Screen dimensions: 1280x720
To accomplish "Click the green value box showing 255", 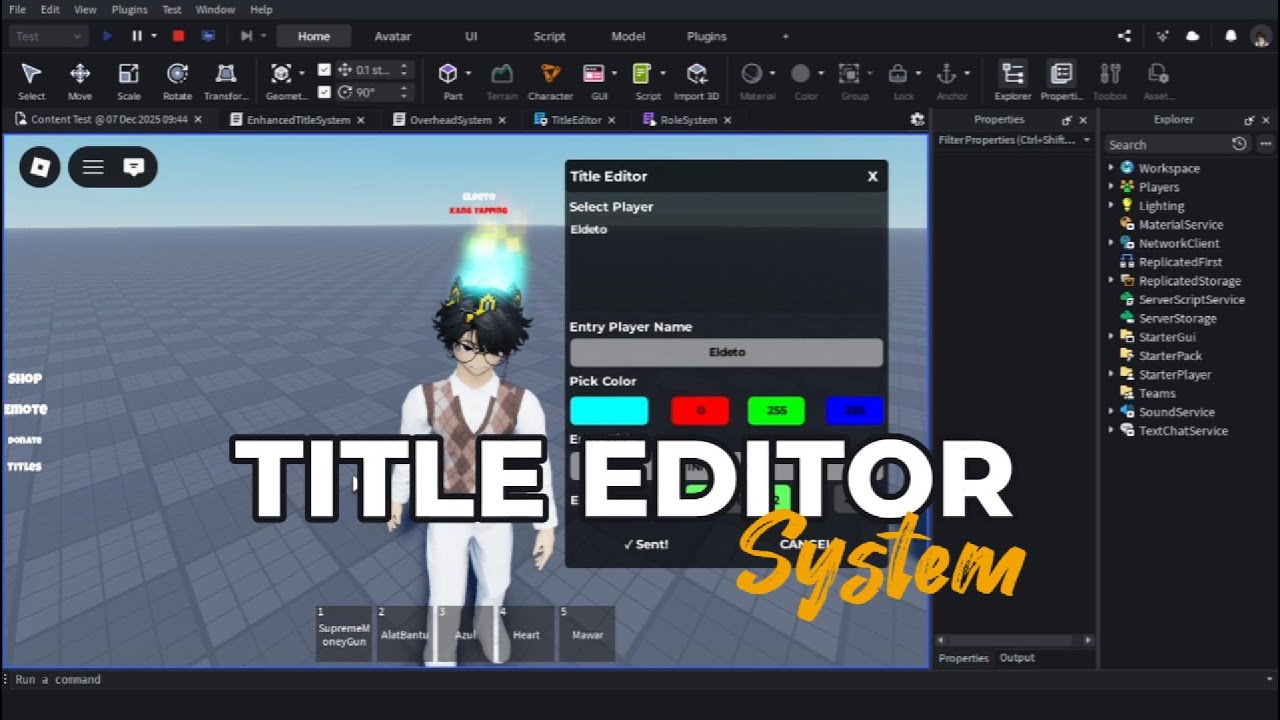I will point(777,411).
